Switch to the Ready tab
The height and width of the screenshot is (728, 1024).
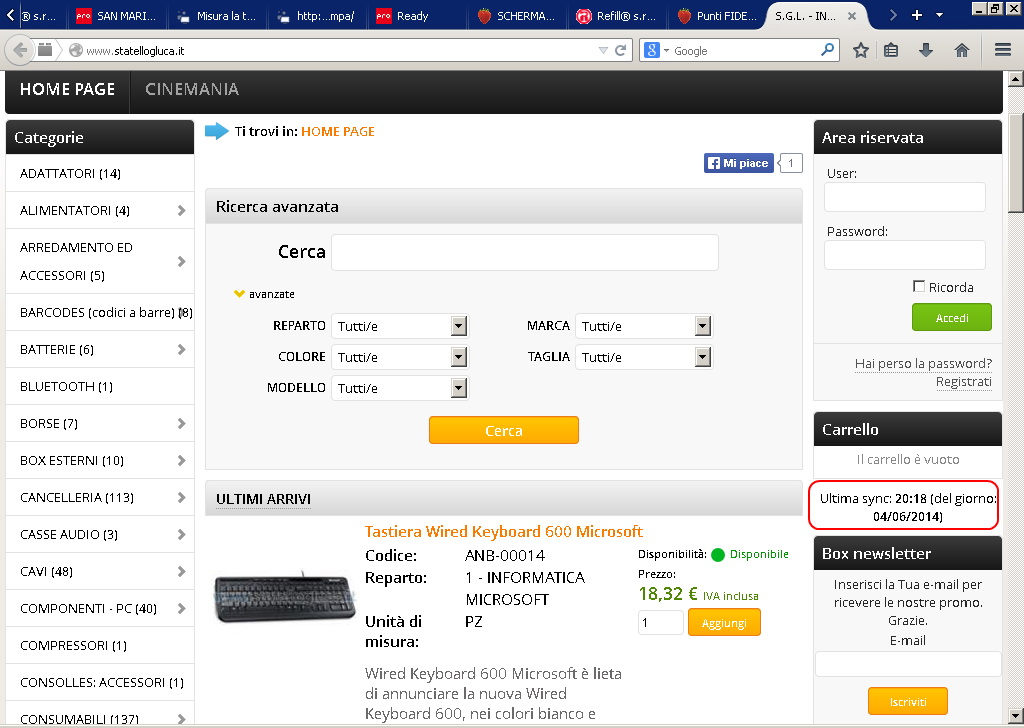[417, 16]
